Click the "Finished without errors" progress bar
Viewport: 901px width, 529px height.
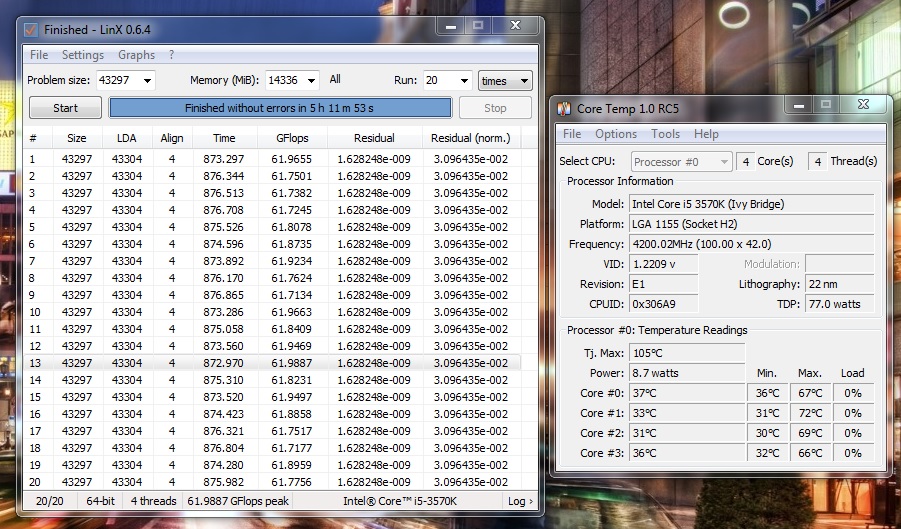280,108
